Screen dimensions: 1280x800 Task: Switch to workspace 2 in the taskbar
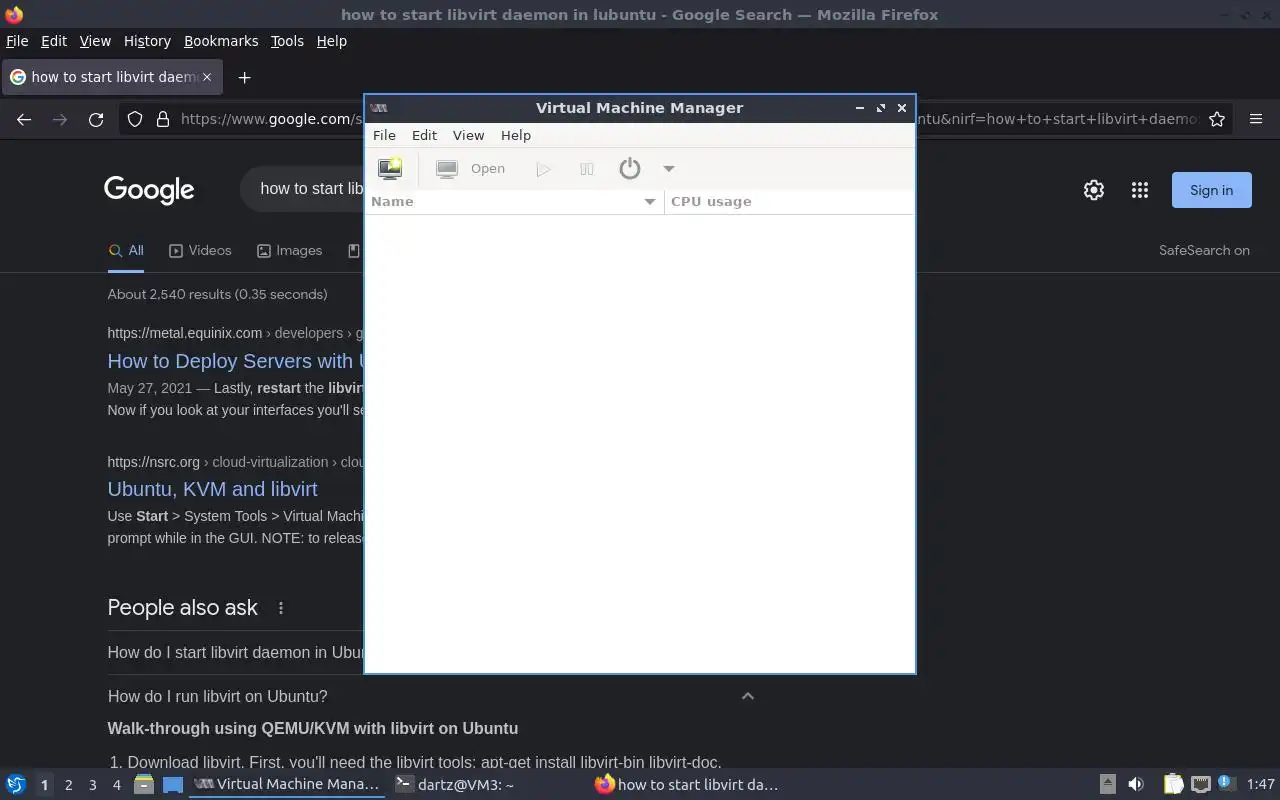point(68,785)
